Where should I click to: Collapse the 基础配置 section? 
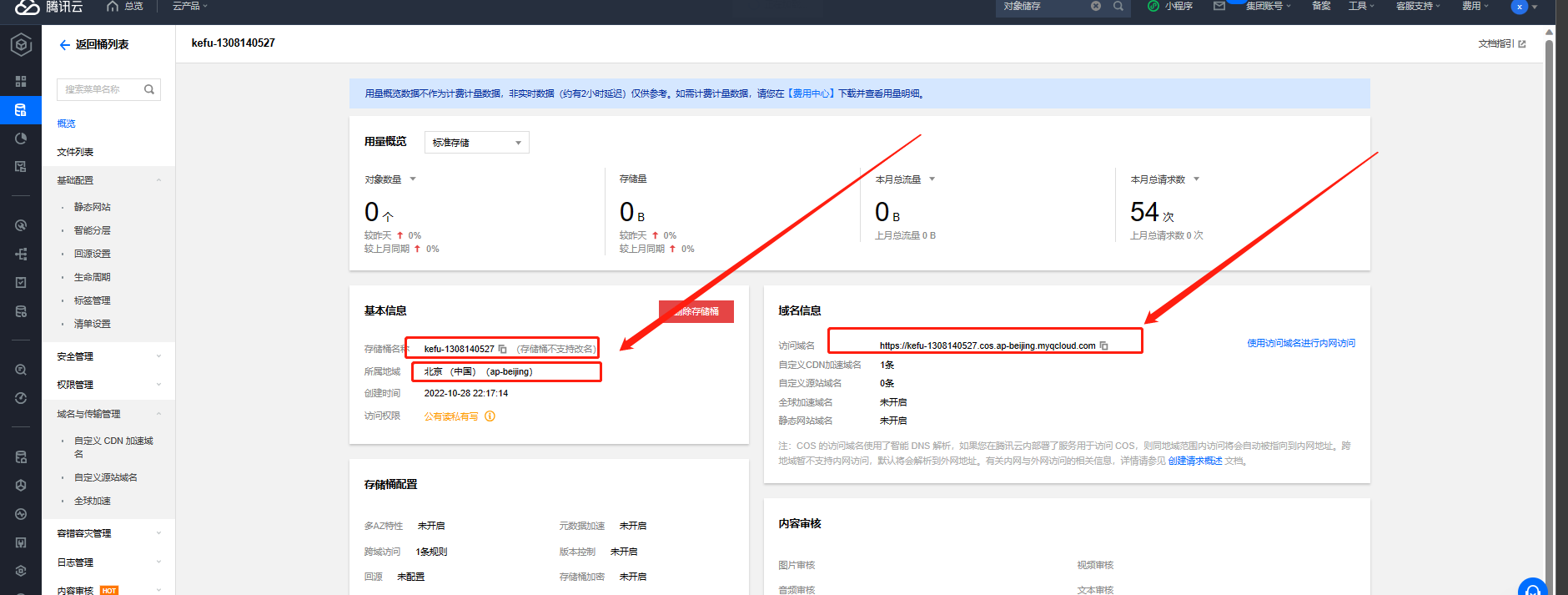[x=108, y=180]
